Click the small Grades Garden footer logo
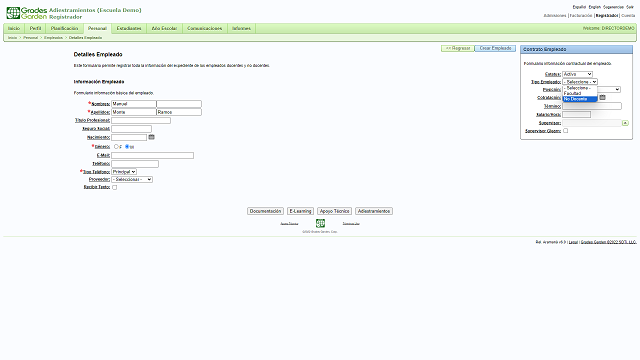The image size is (640, 360). tap(320, 223)
